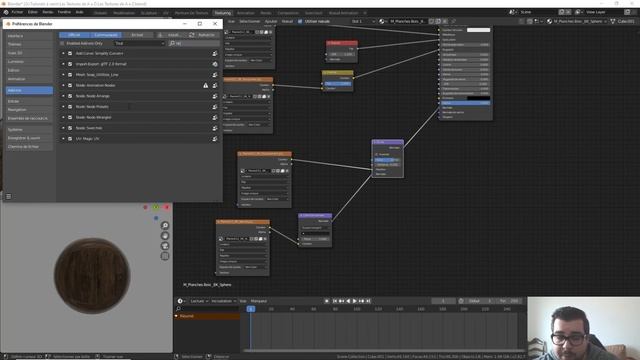The image size is (640, 360).
Task: Enable the Enabled Add-ons Only checkbox
Action: click(x=62, y=43)
